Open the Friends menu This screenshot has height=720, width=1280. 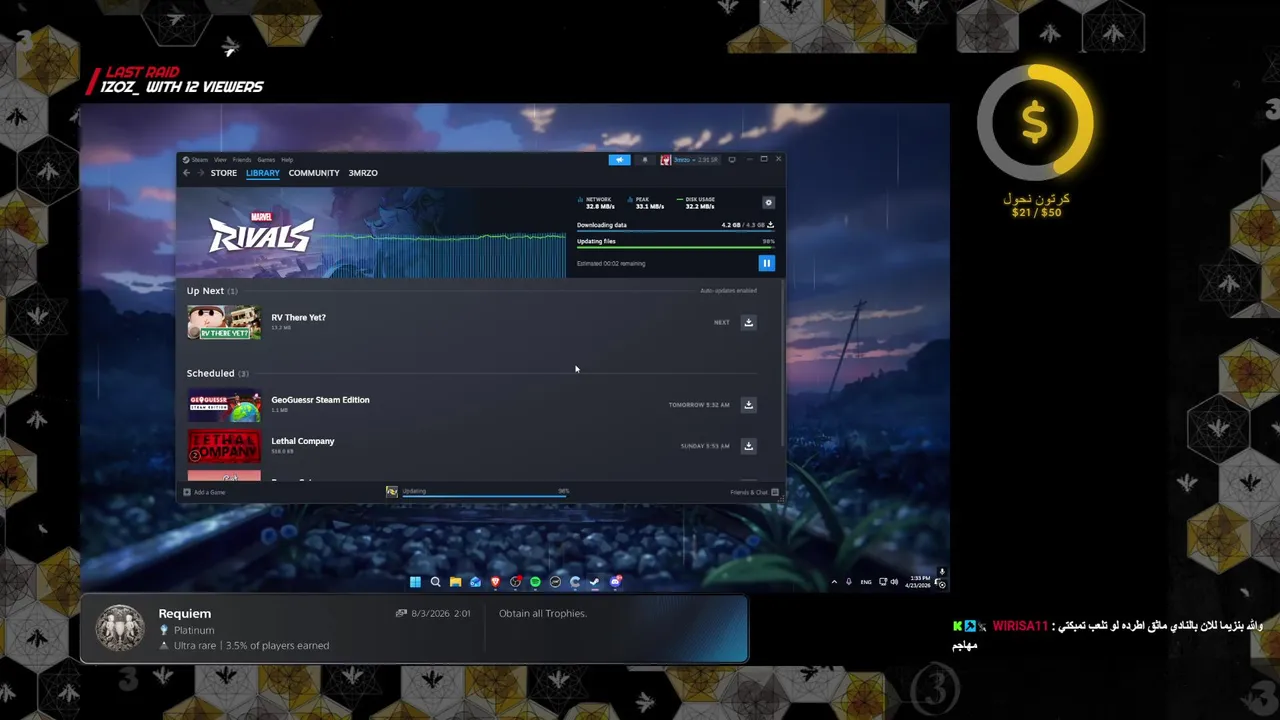[242, 160]
